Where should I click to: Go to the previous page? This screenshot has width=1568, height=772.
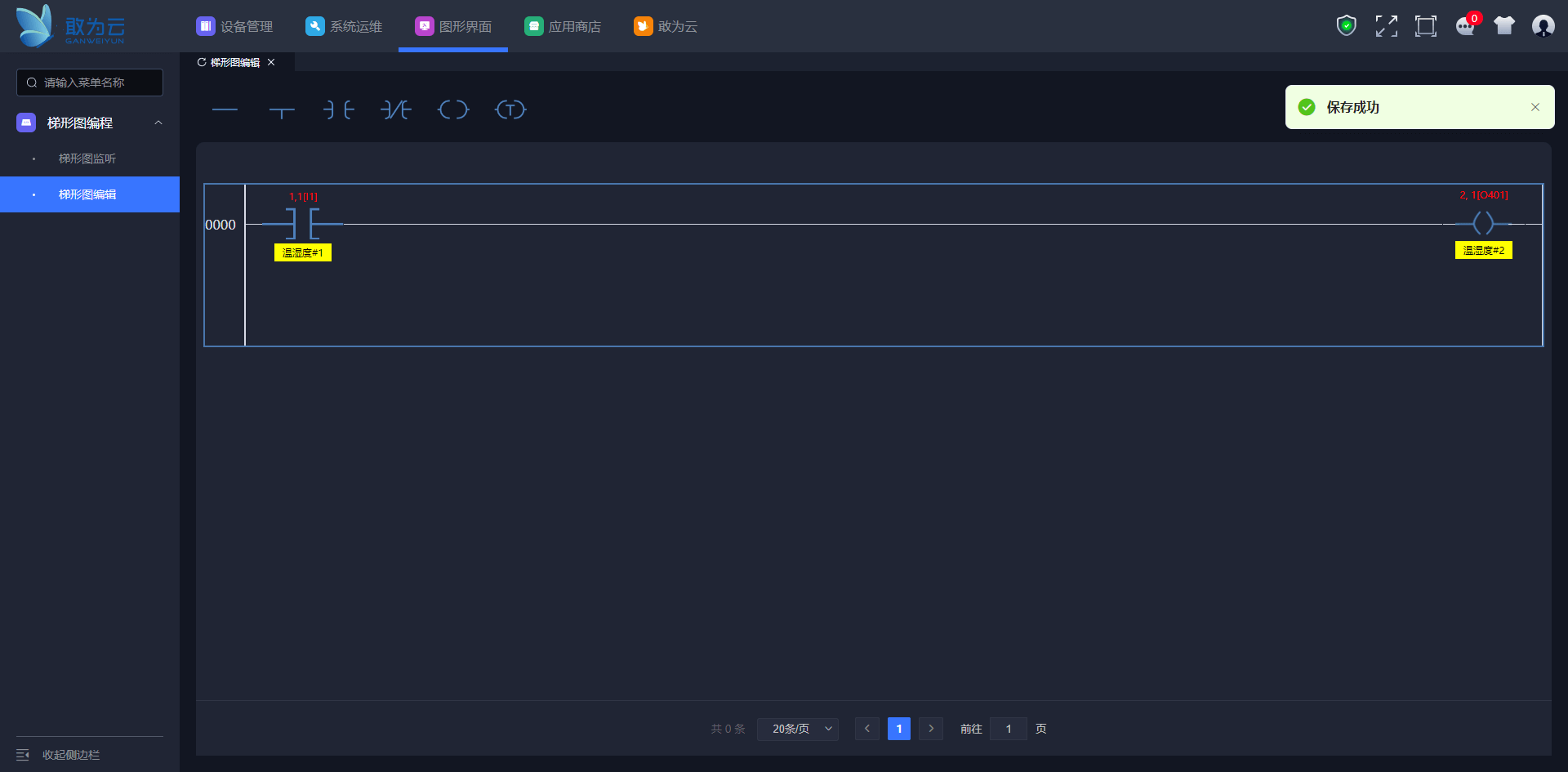(x=867, y=729)
